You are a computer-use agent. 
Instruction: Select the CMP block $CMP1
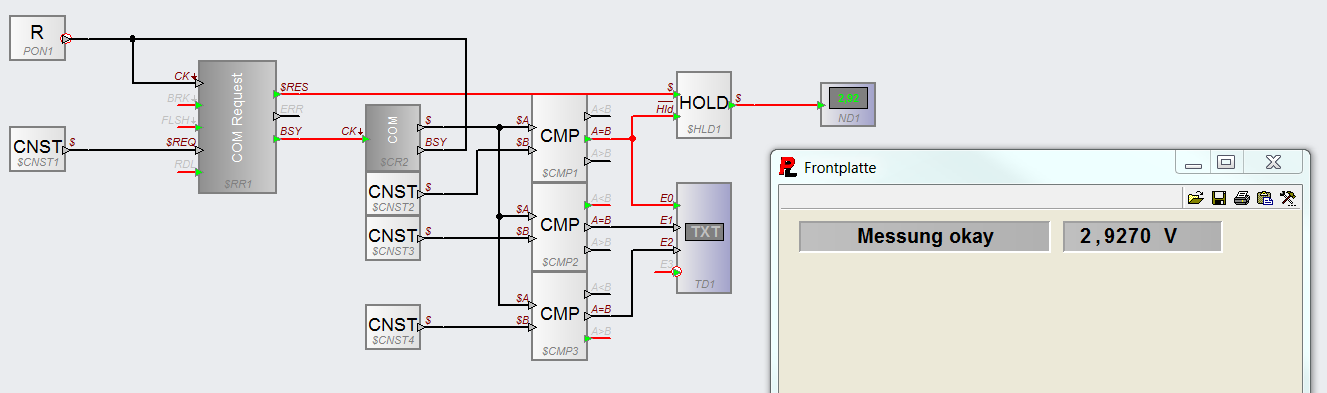[559, 139]
